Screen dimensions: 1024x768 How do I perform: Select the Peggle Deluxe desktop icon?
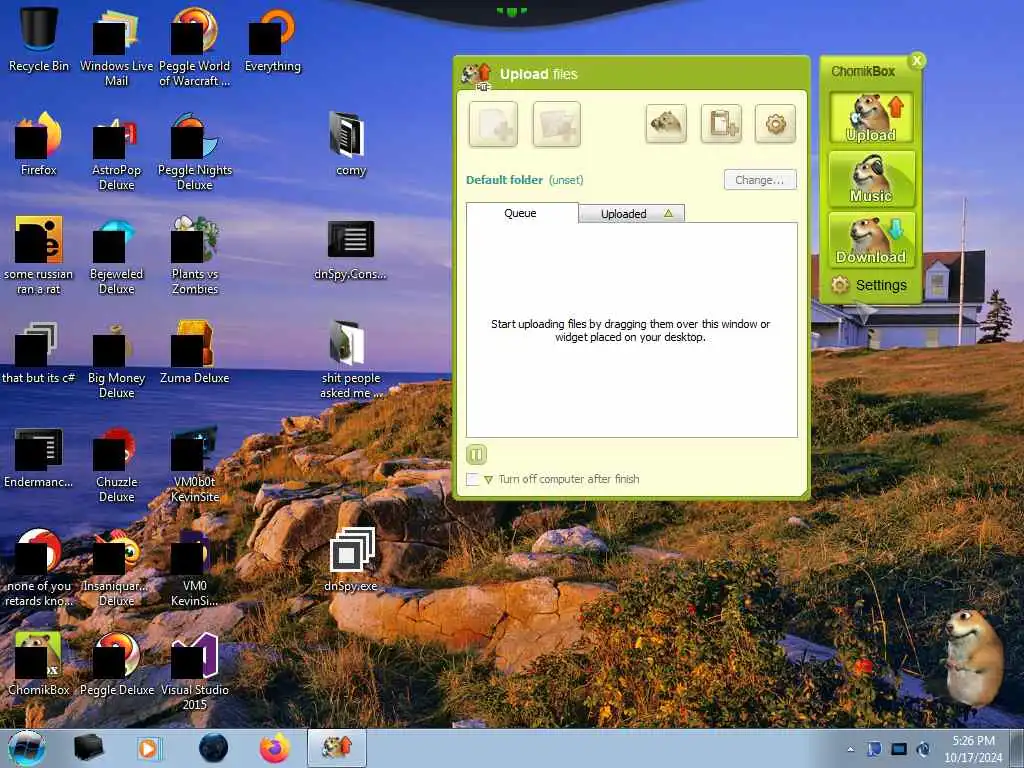coord(116,662)
